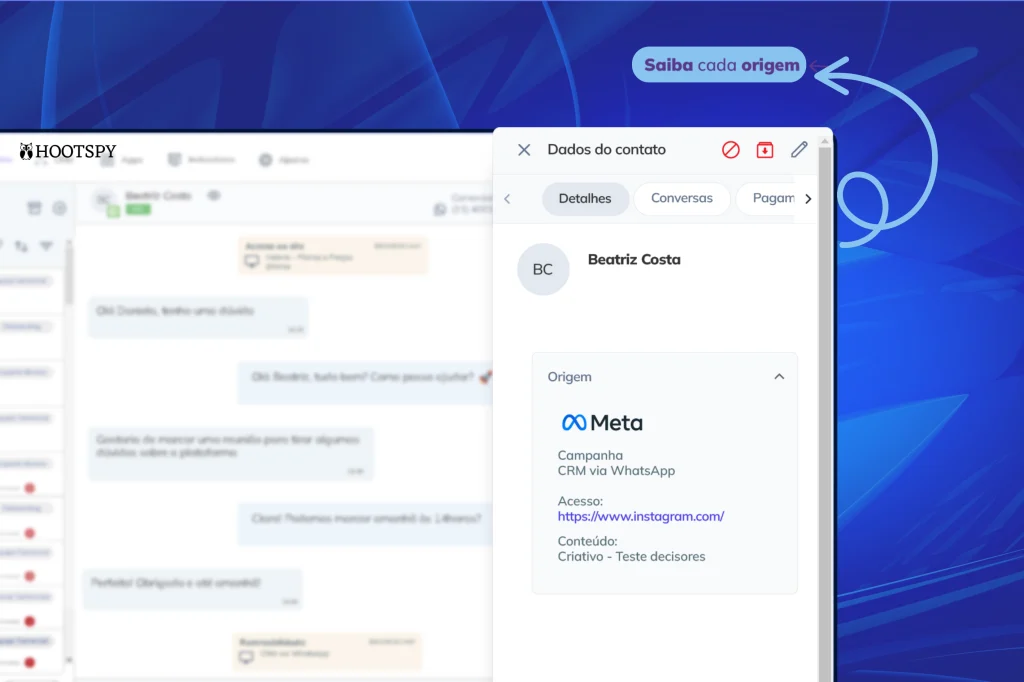
Task: Open the instagram.com access link
Action: (640, 517)
